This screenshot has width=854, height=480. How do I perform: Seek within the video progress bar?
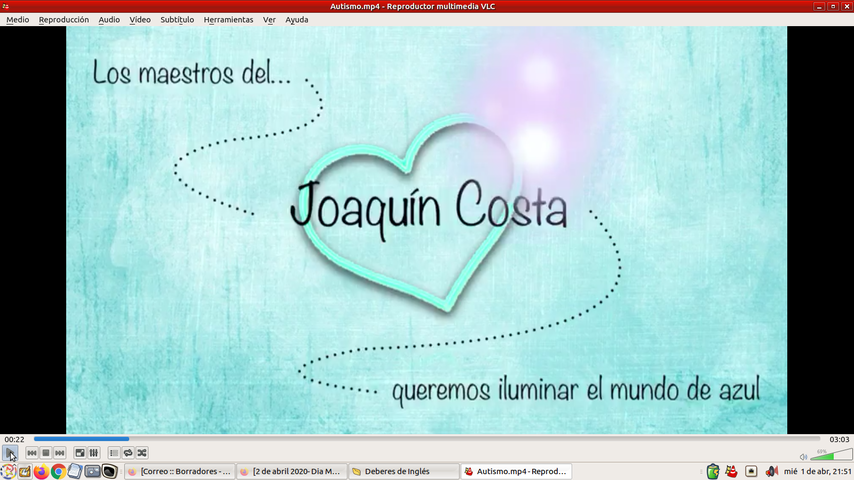[x=426, y=439]
